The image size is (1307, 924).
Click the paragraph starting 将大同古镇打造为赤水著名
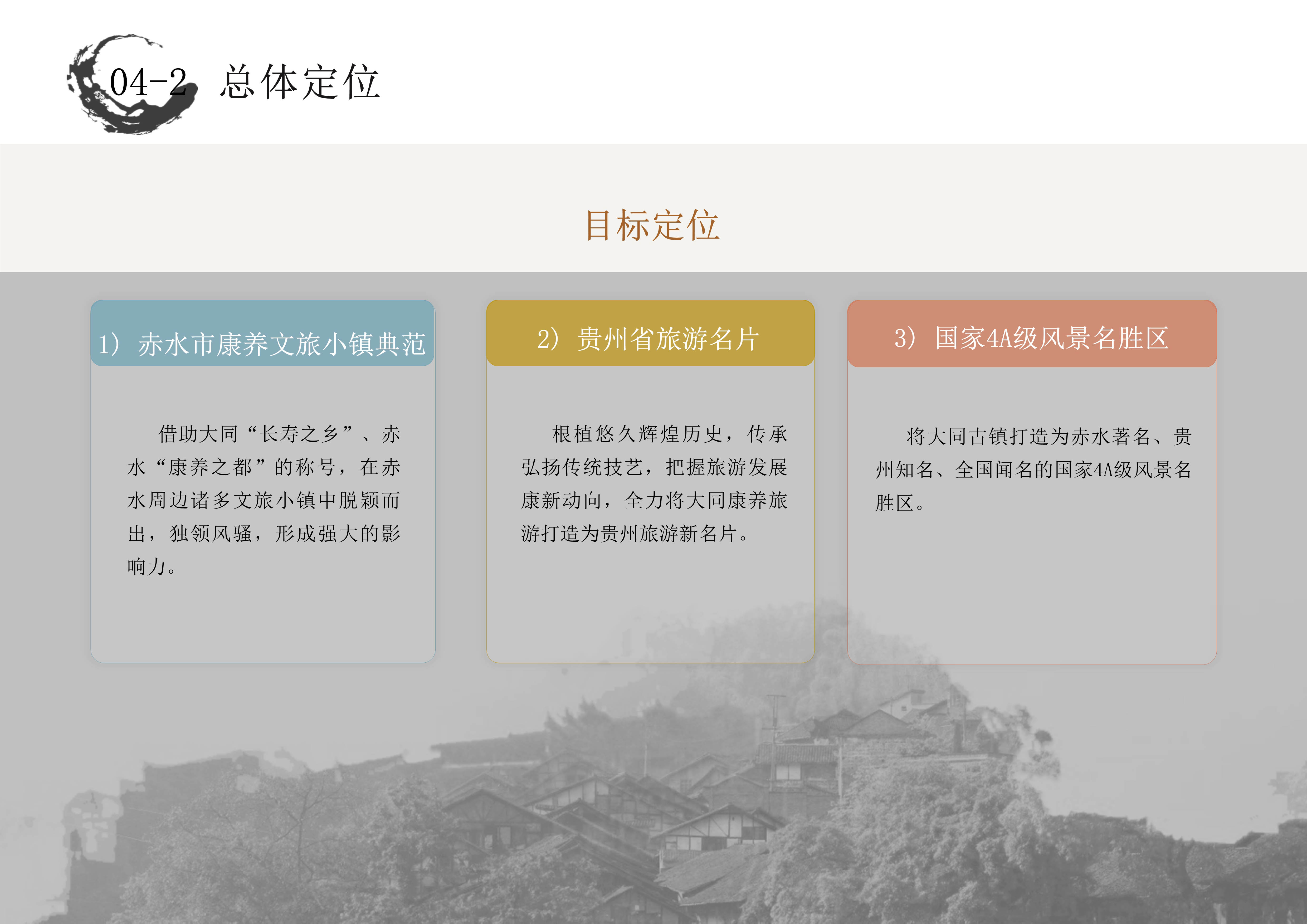pyautogui.click(x=1033, y=470)
